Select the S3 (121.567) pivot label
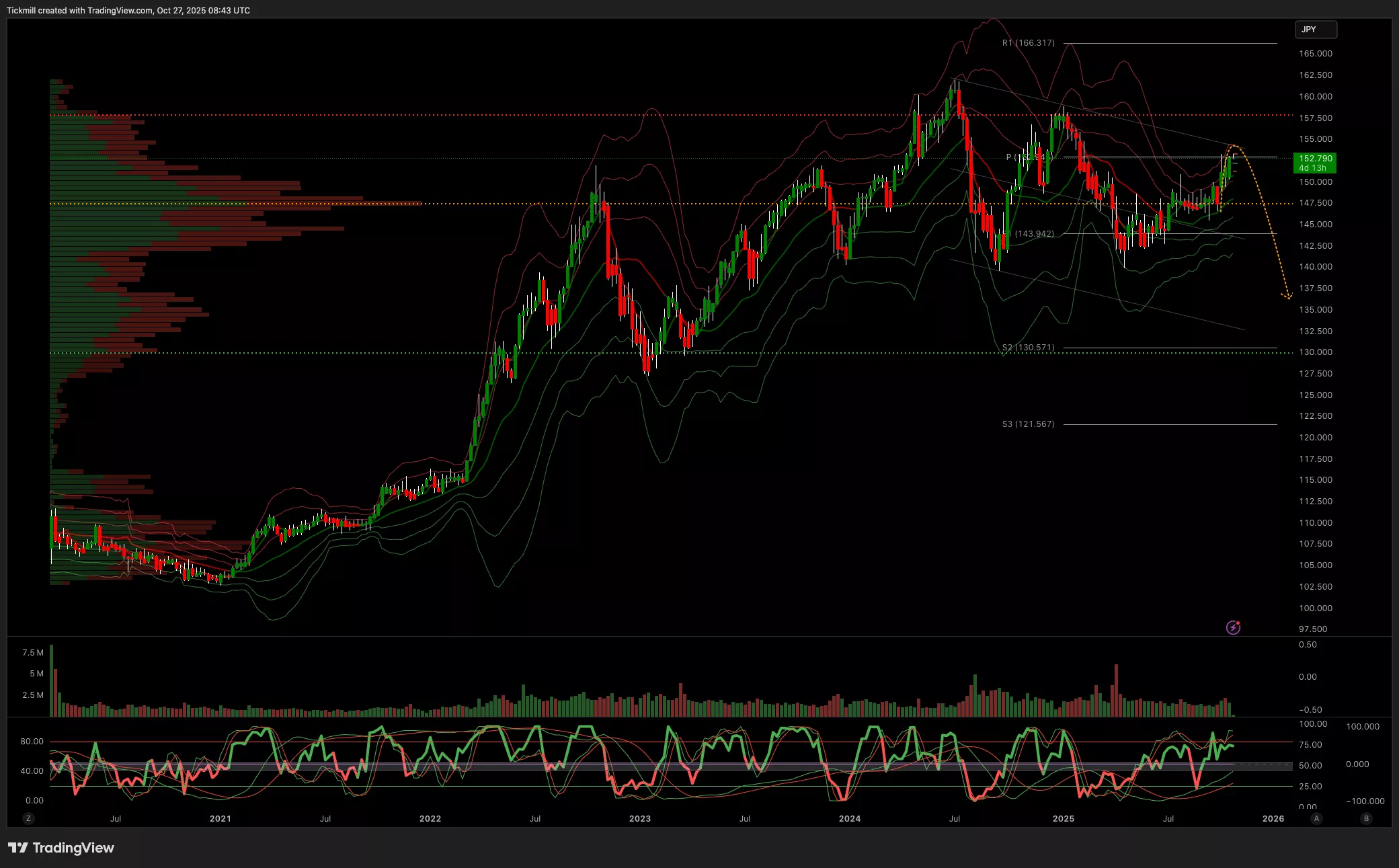 (x=1028, y=424)
